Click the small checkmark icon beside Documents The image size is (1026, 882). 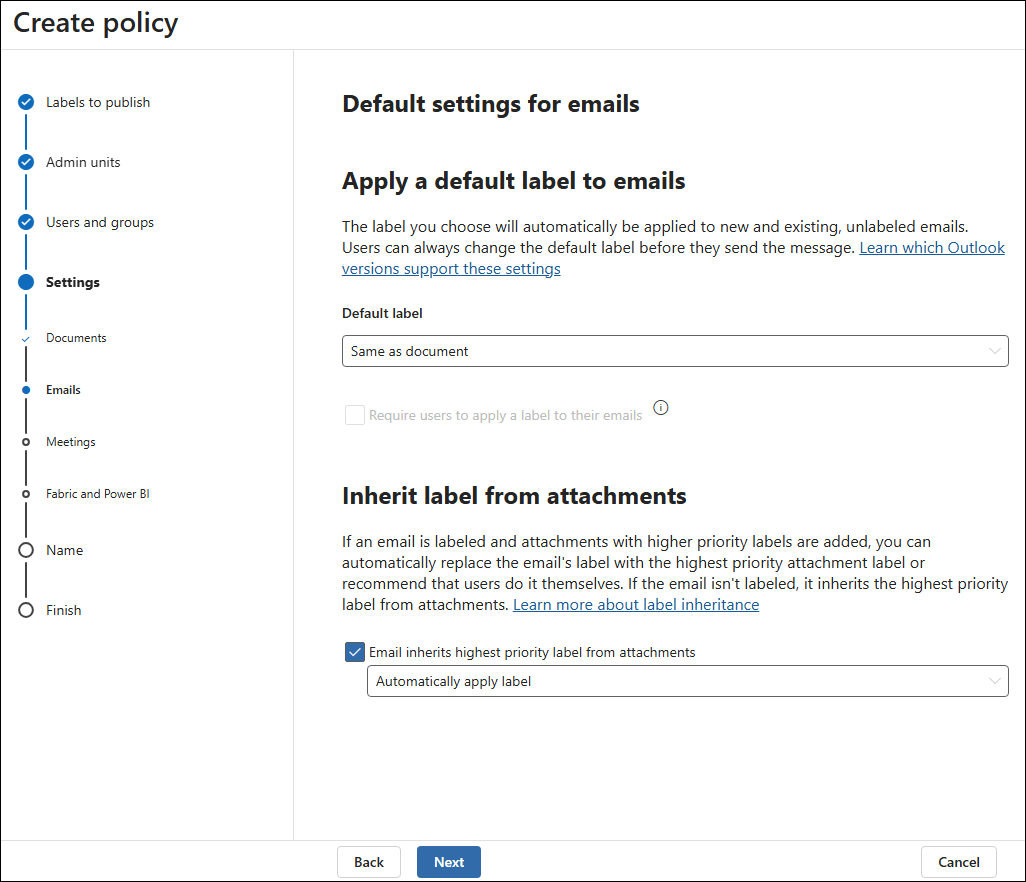point(26,339)
